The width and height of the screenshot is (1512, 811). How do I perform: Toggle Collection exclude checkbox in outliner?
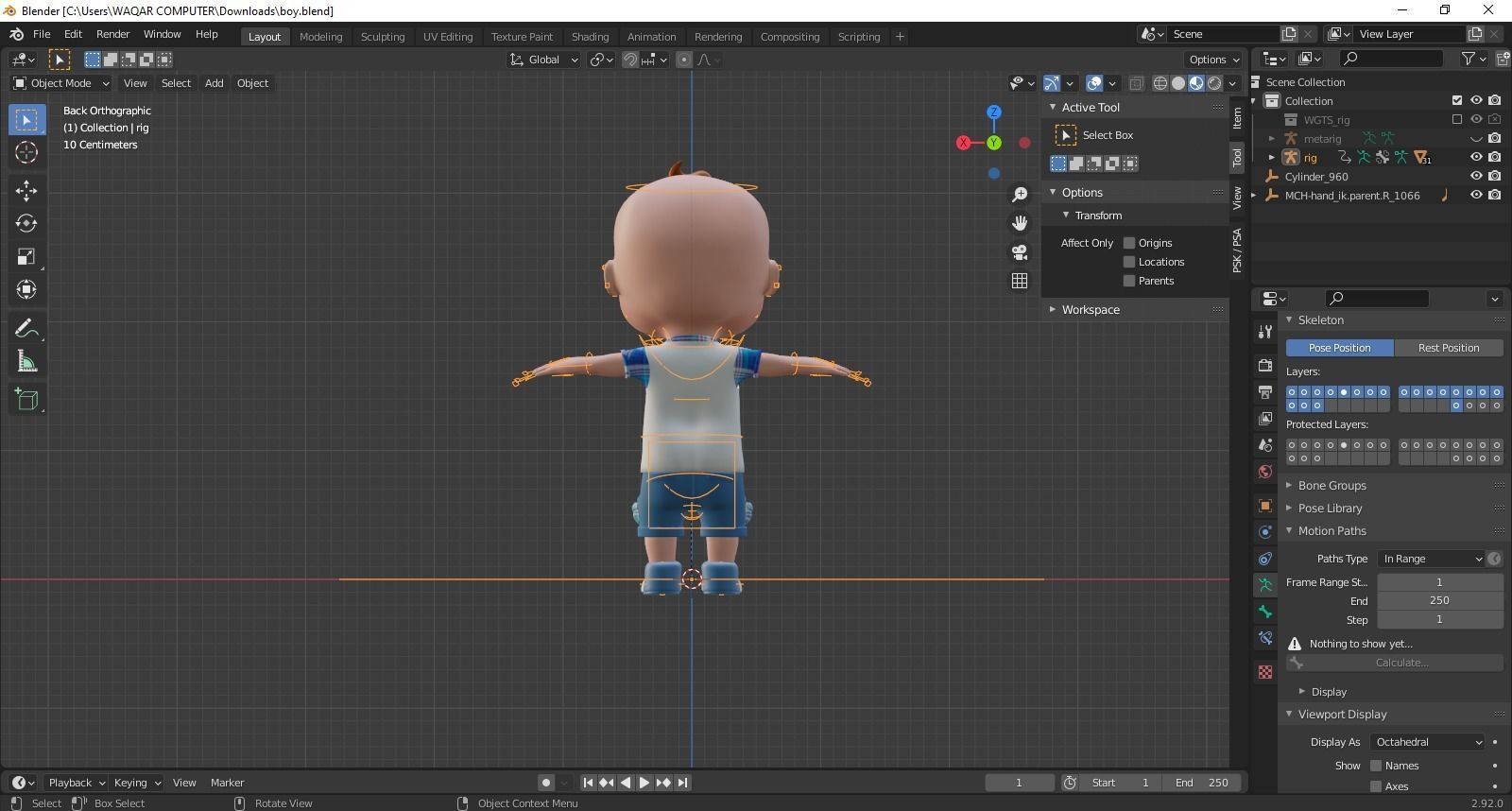(1457, 101)
